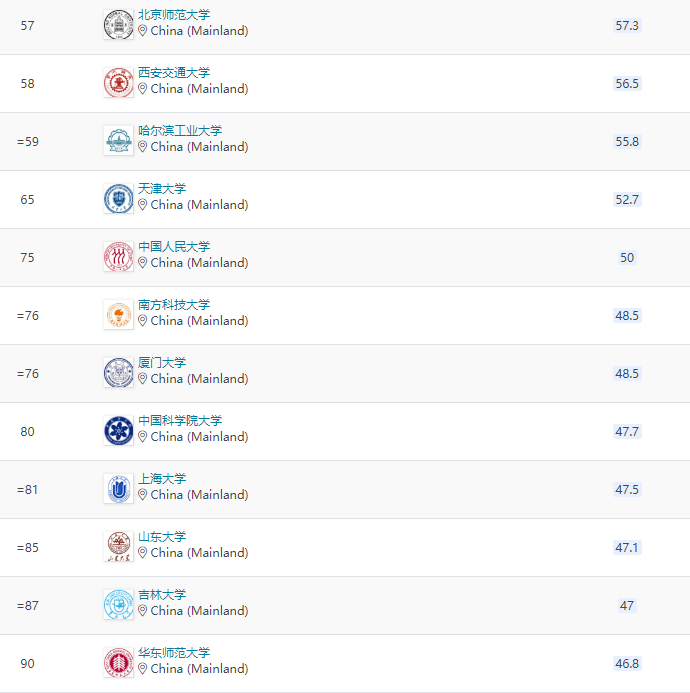This screenshot has height=693, width=690.
Task: Click the 南方科技大学 orange torch logo
Action: point(118,315)
